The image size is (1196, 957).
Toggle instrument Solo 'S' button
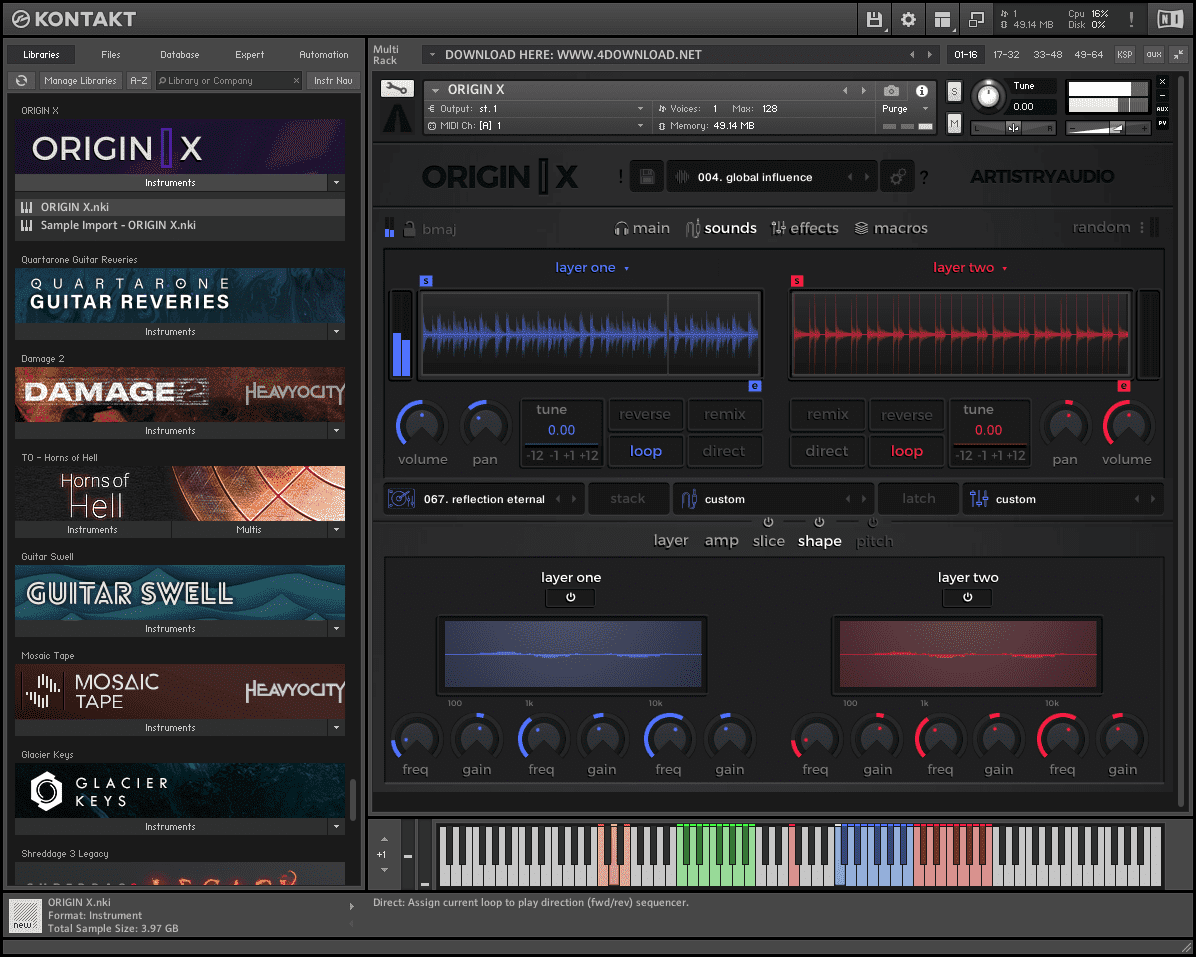tap(954, 92)
